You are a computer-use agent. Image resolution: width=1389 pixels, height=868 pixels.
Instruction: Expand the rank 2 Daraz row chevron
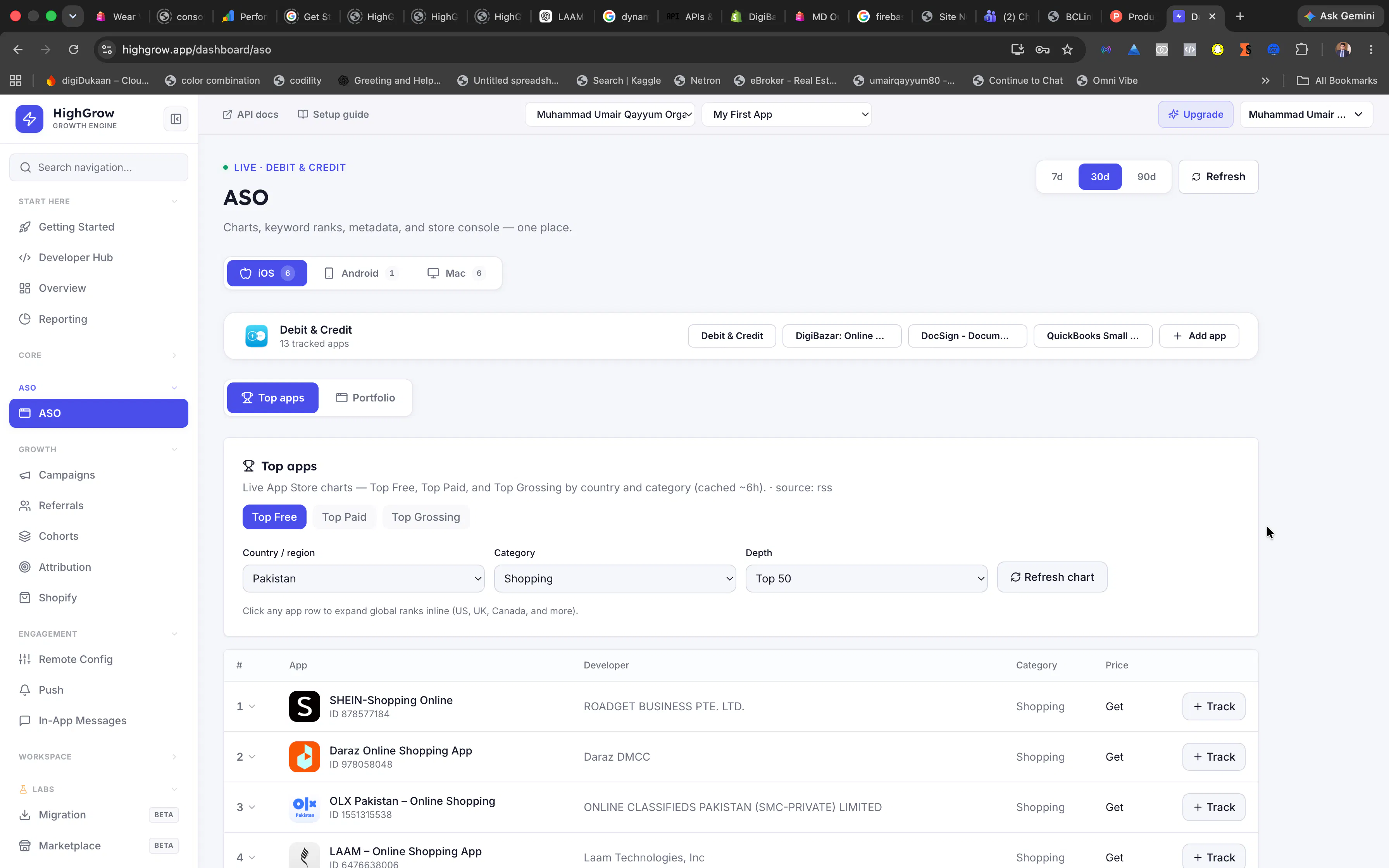(252, 757)
